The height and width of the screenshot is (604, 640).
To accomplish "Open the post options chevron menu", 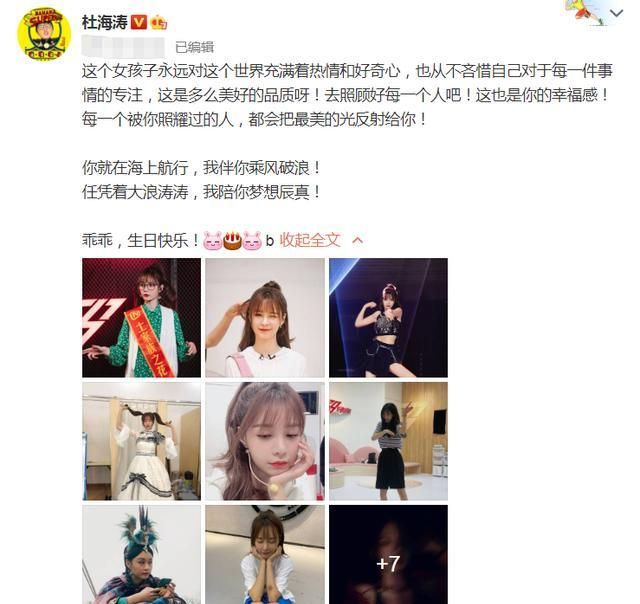I will [616, 13].
